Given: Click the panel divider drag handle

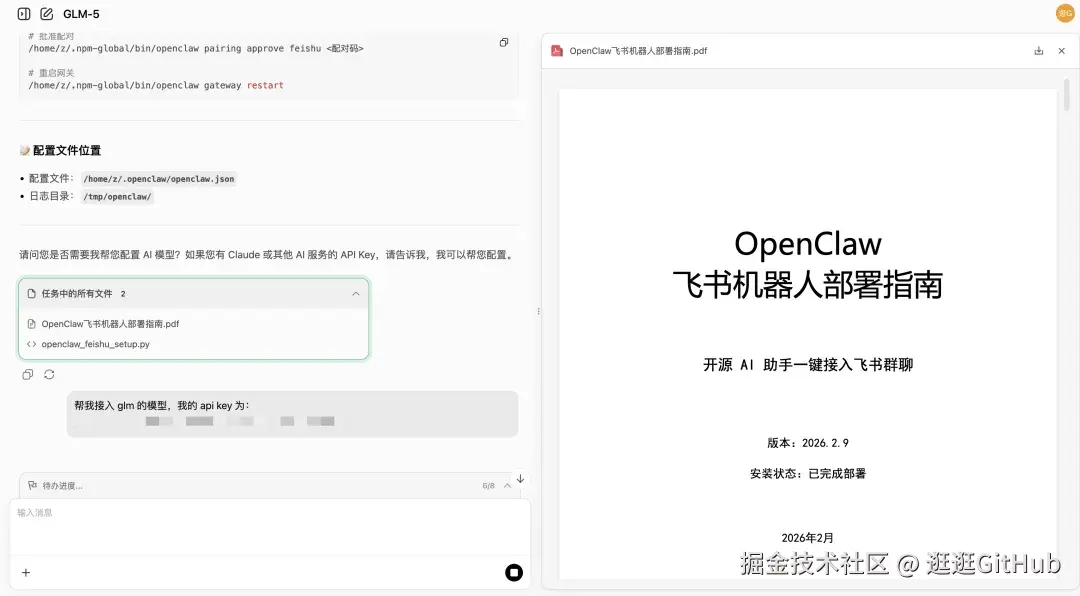Looking at the screenshot, I should point(538,311).
